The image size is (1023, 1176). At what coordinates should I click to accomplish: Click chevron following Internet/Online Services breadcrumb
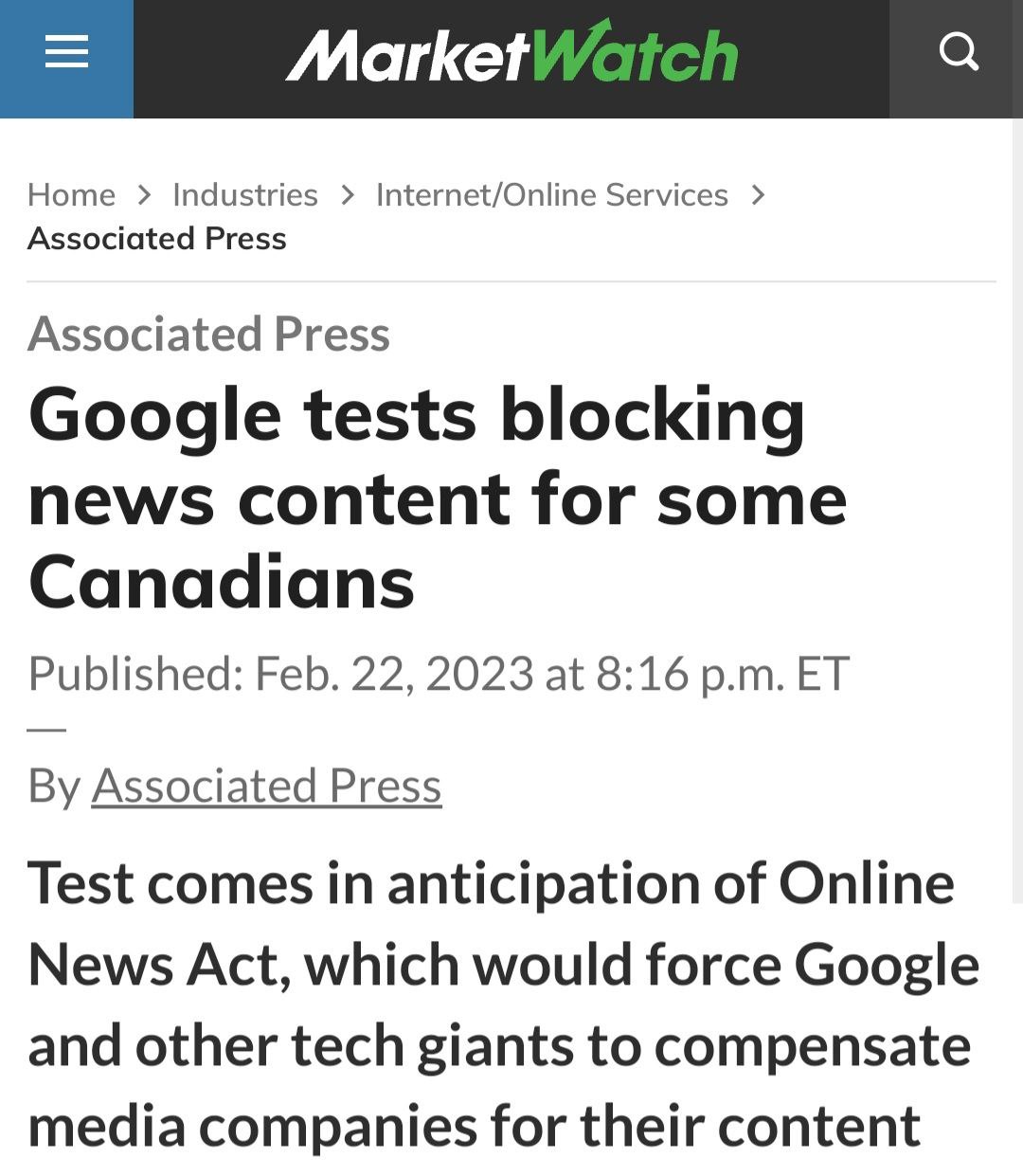tap(757, 195)
